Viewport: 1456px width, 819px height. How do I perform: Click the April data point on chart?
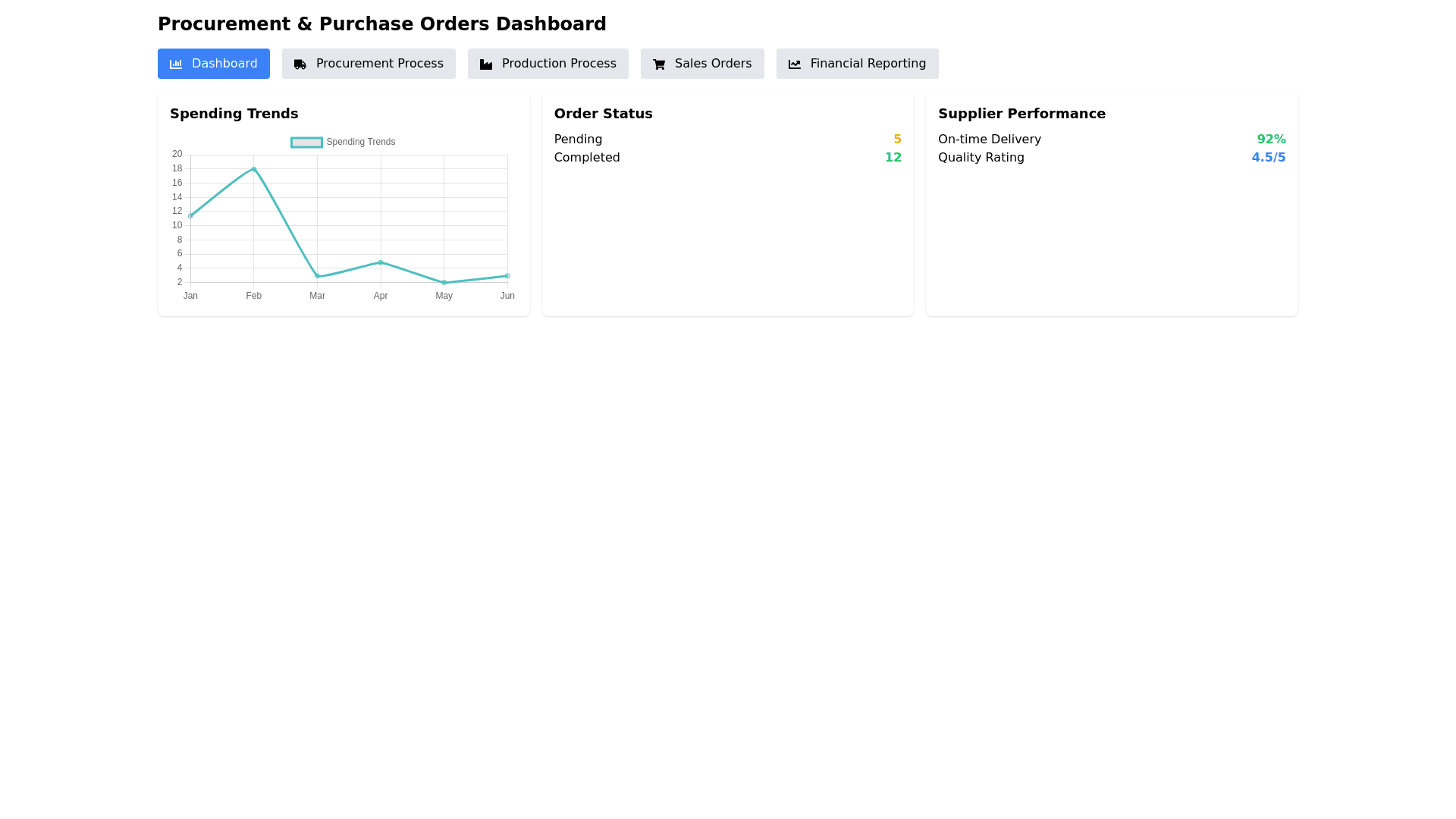click(381, 262)
